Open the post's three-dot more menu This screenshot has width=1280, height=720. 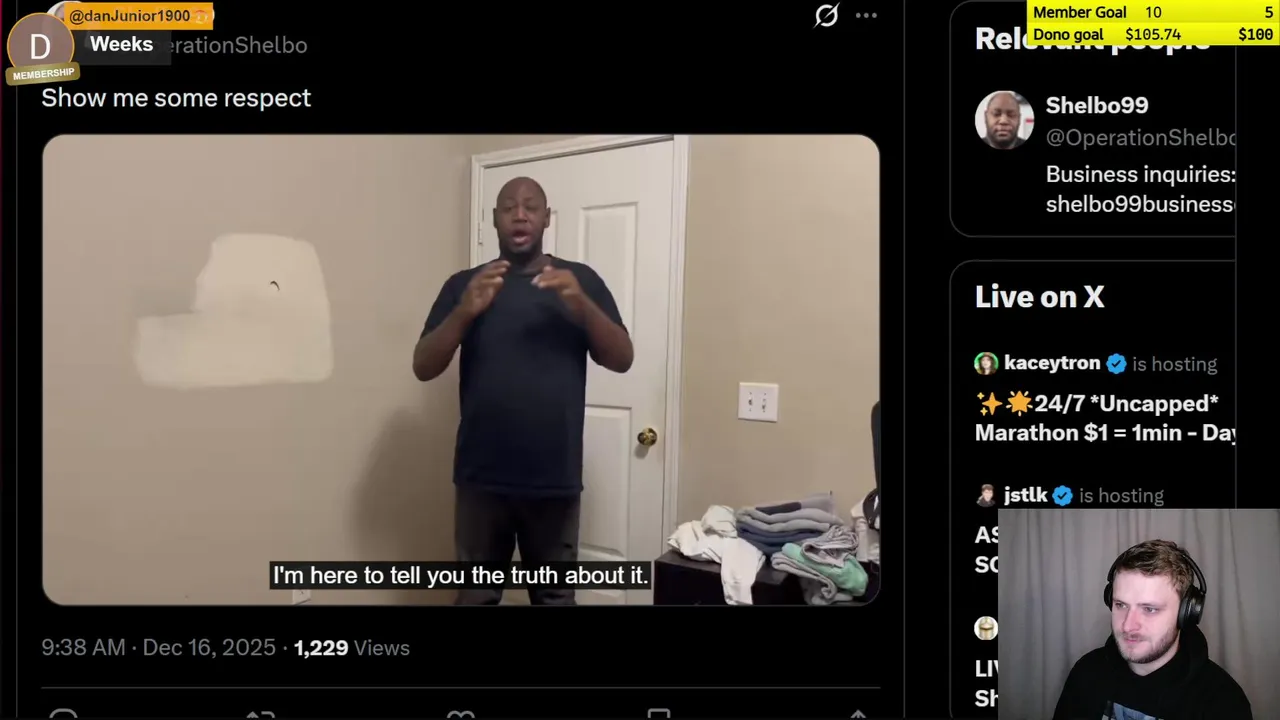(866, 15)
